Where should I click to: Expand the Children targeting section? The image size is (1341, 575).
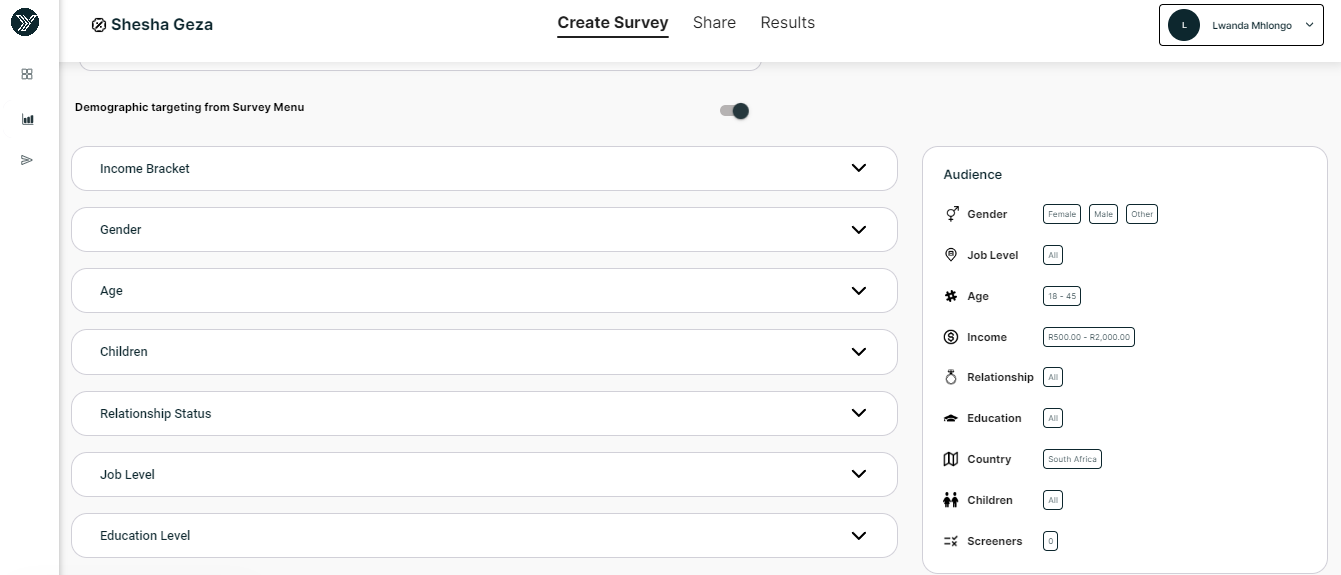[x=484, y=351]
